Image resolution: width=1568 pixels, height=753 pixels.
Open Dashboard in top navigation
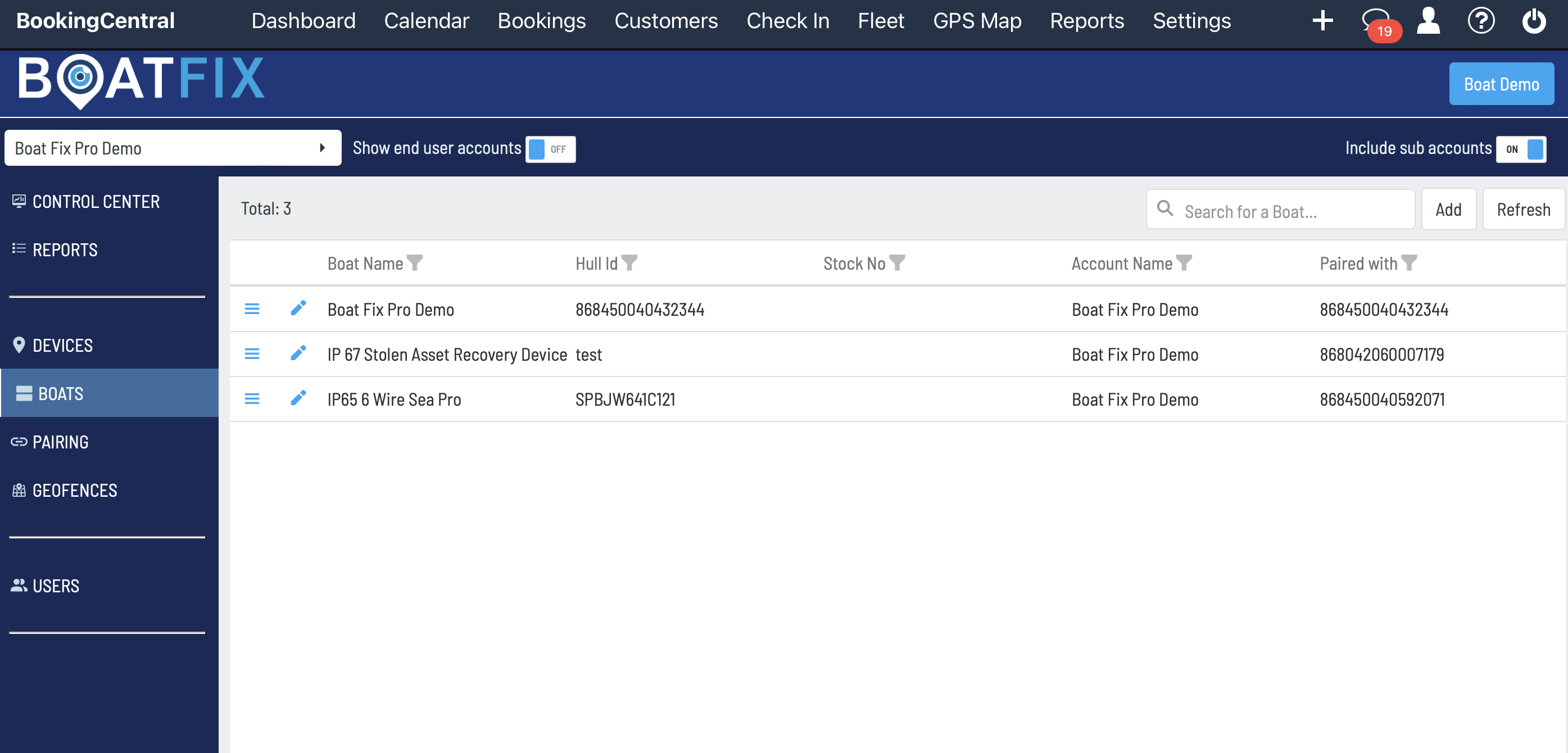[303, 21]
